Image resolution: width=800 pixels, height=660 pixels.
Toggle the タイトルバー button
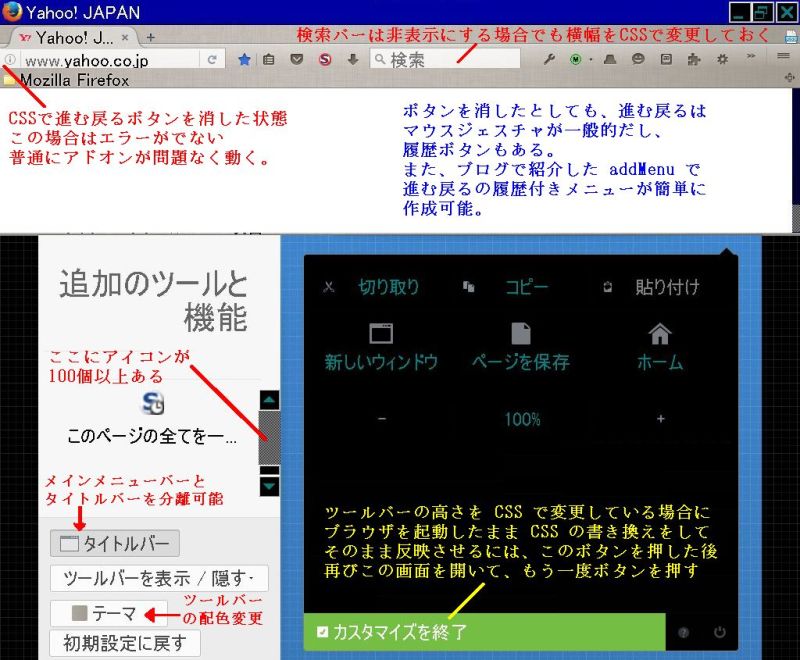click(x=115, y=543)
